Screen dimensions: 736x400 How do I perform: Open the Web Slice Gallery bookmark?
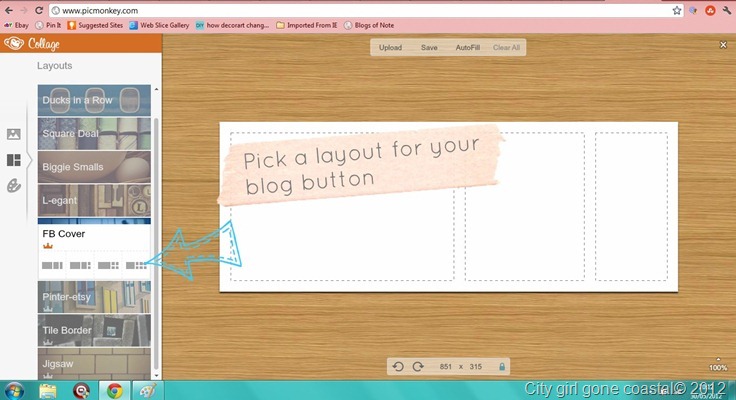(159, 25)
